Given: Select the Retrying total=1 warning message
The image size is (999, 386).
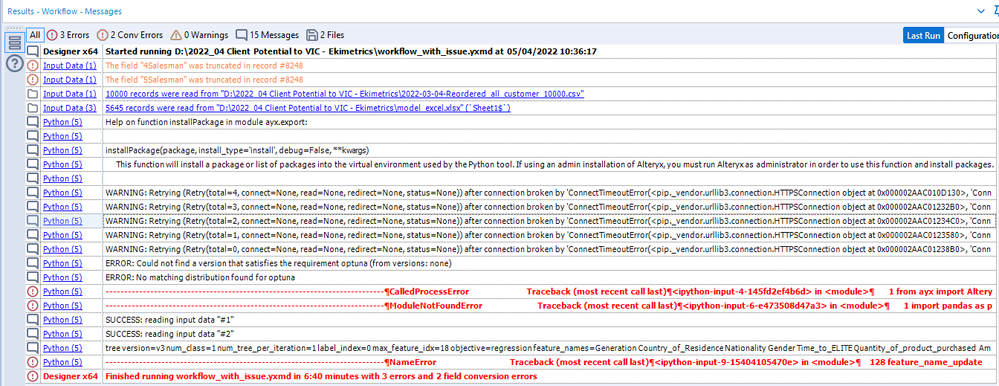Looking at the screenshot, I should pos(549,235).
